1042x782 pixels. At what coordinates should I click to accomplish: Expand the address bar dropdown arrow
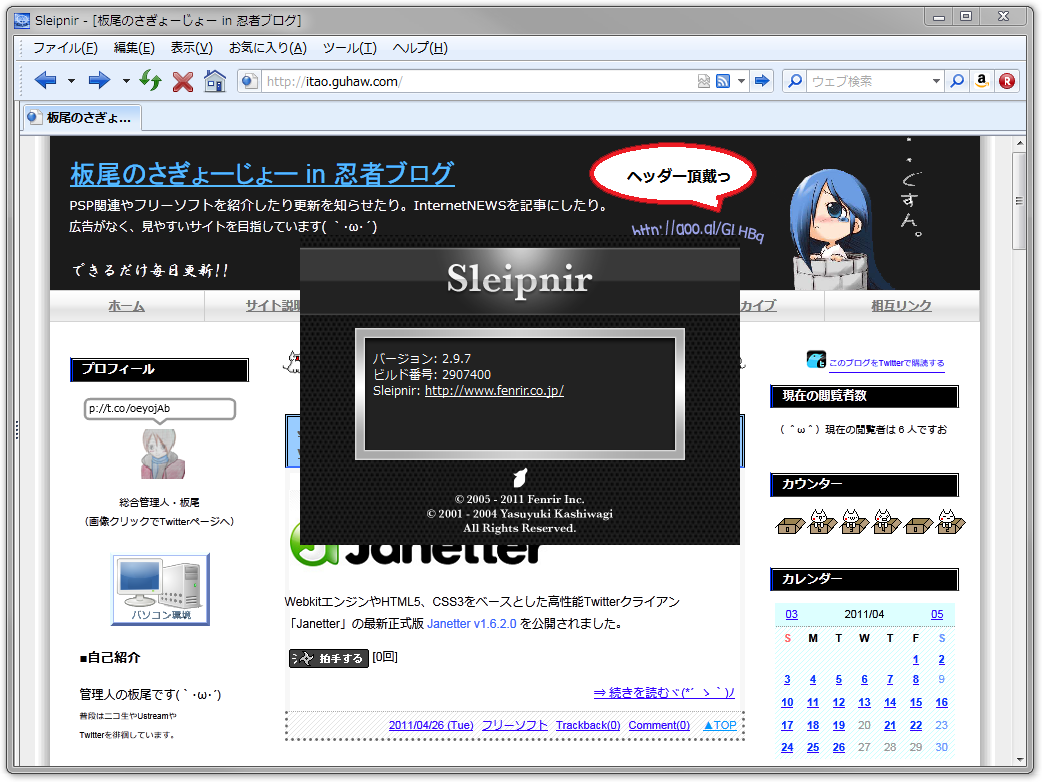(741, 81)
